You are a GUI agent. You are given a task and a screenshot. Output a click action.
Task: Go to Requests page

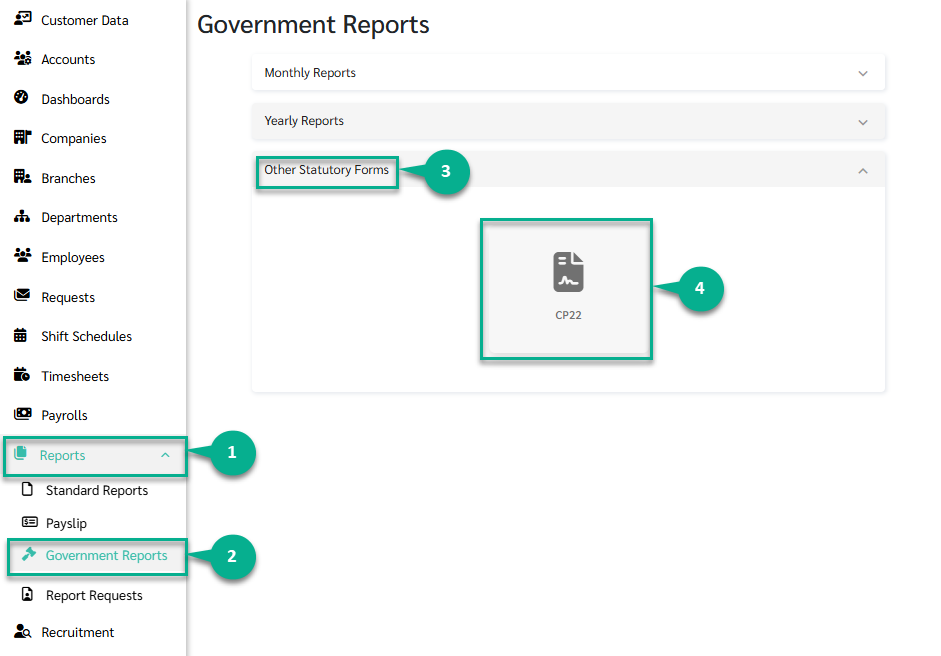(x=68, y=297)
